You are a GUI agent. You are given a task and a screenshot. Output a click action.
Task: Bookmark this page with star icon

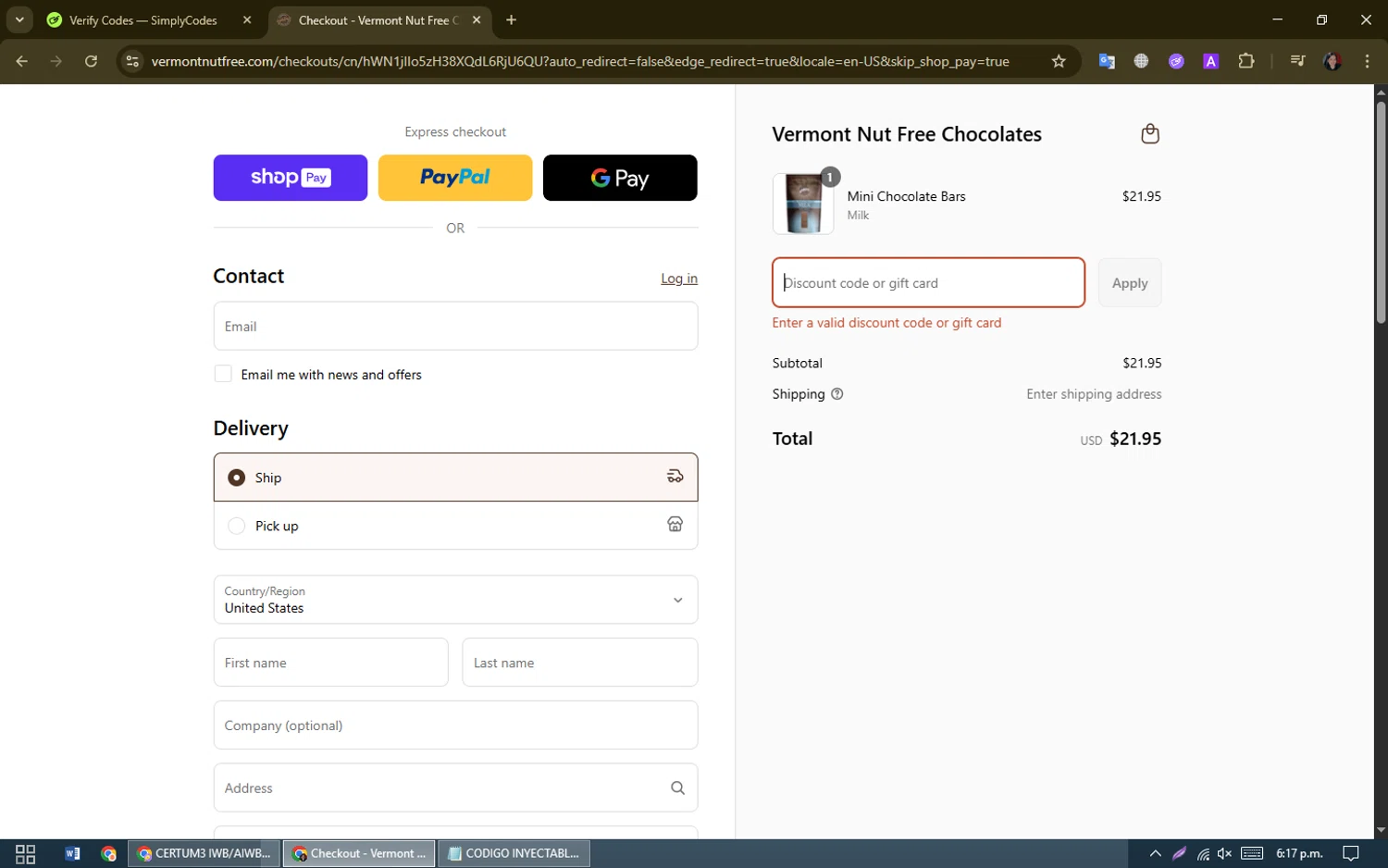pos(1059,61)
